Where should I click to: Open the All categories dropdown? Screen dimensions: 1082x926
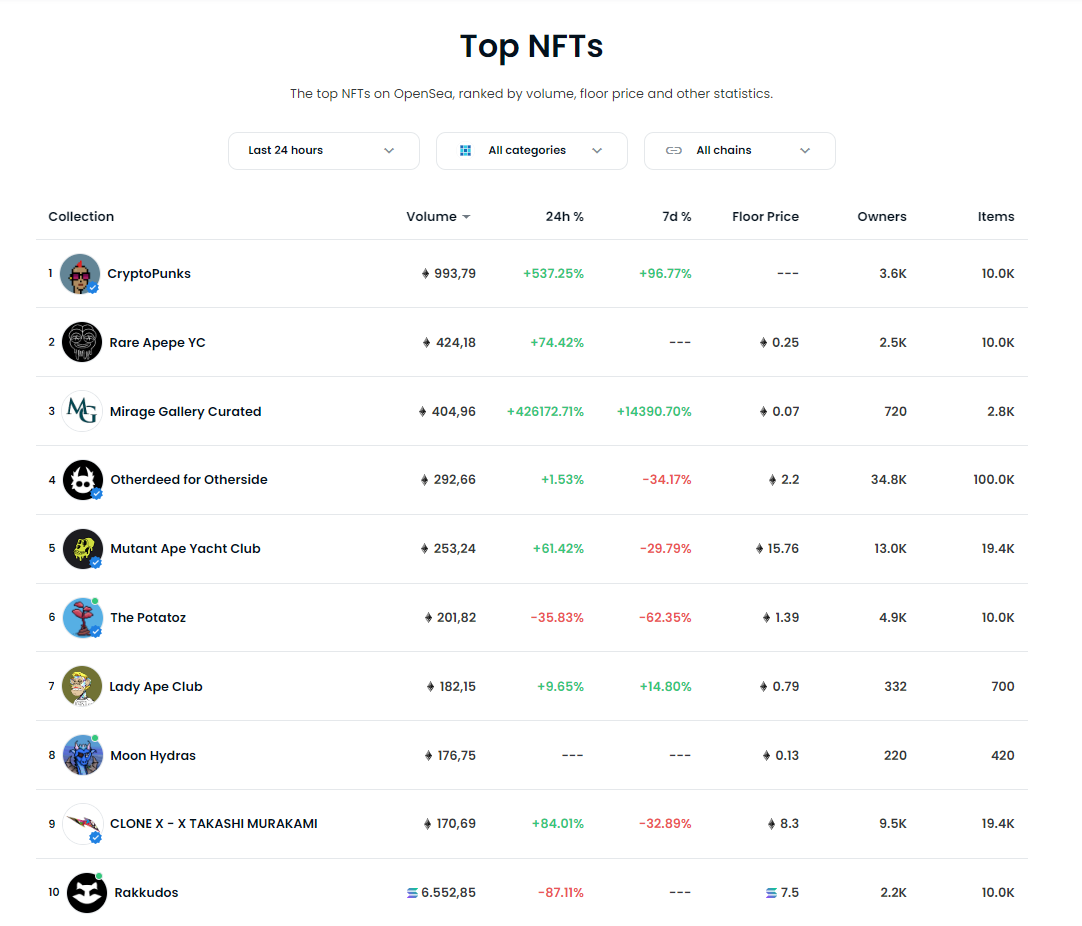pos(531,150)
